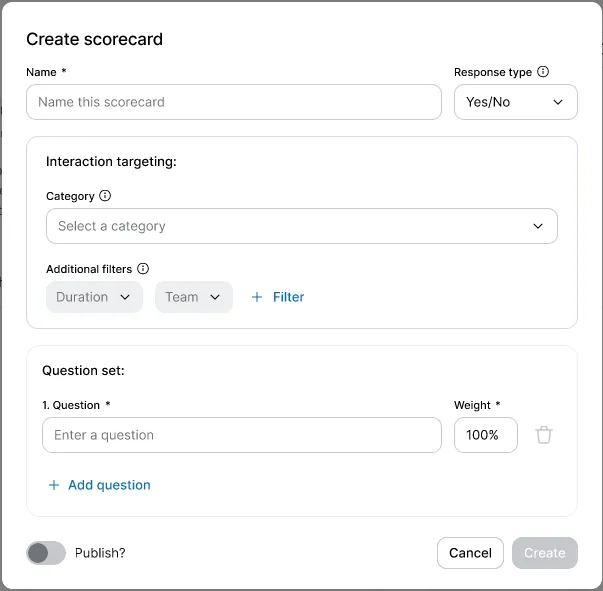This screenshot has width=603, height=591.
Task: Open the Team filter dropdown
Action: coord(193,297)
